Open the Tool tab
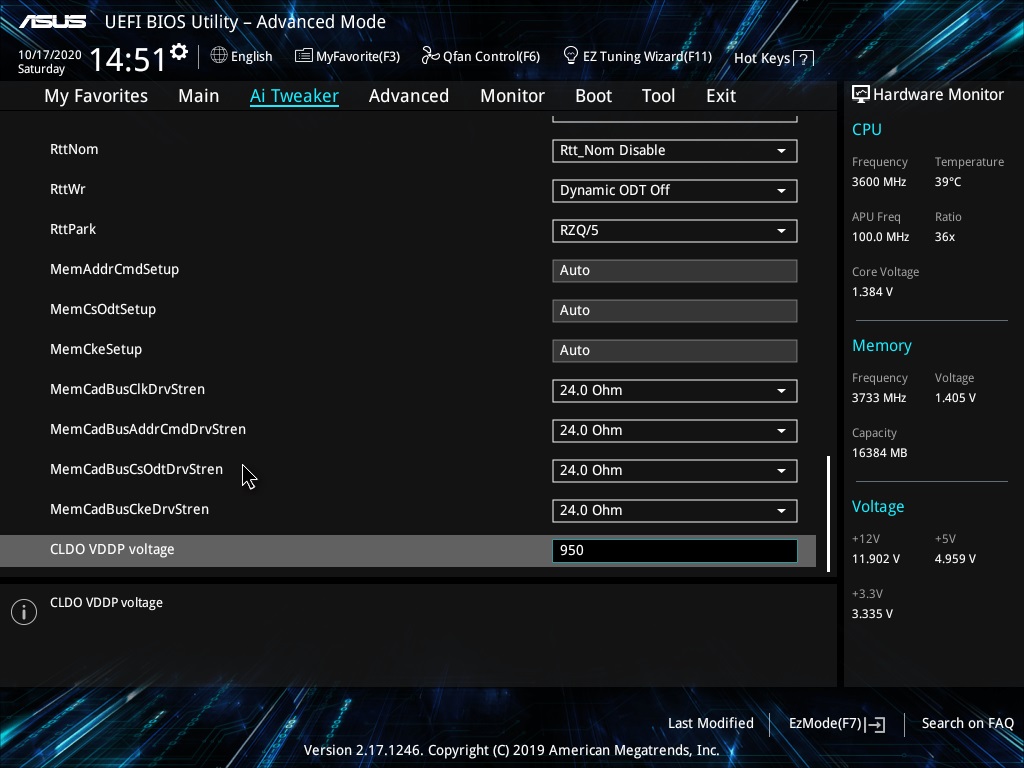 (x=658, y=96)
